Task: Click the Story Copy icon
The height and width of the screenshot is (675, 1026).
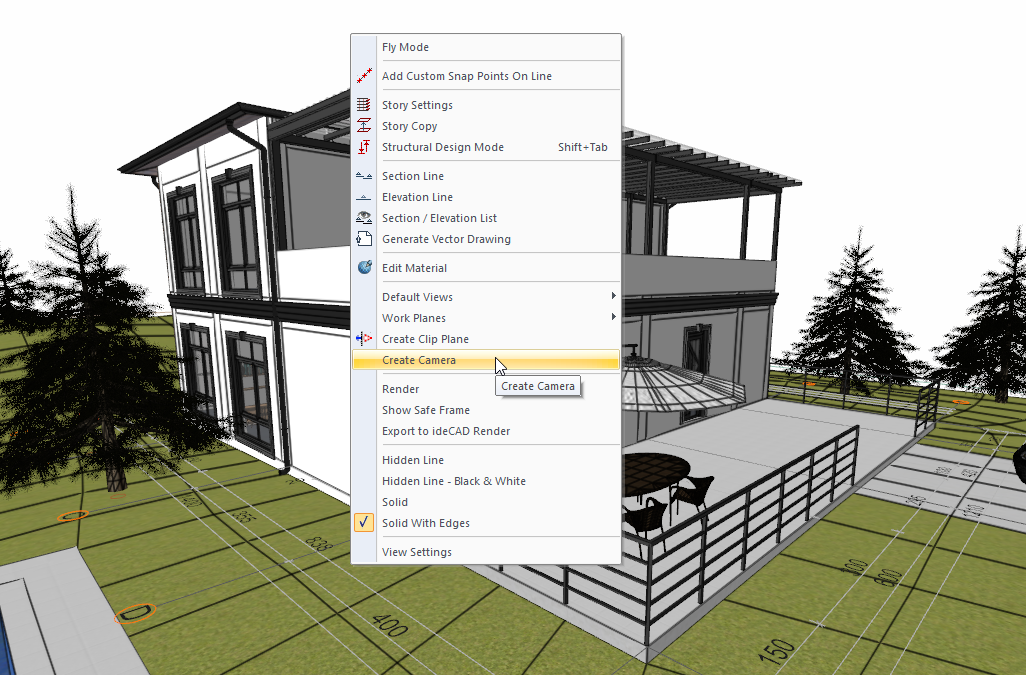Action: (364, 126)
